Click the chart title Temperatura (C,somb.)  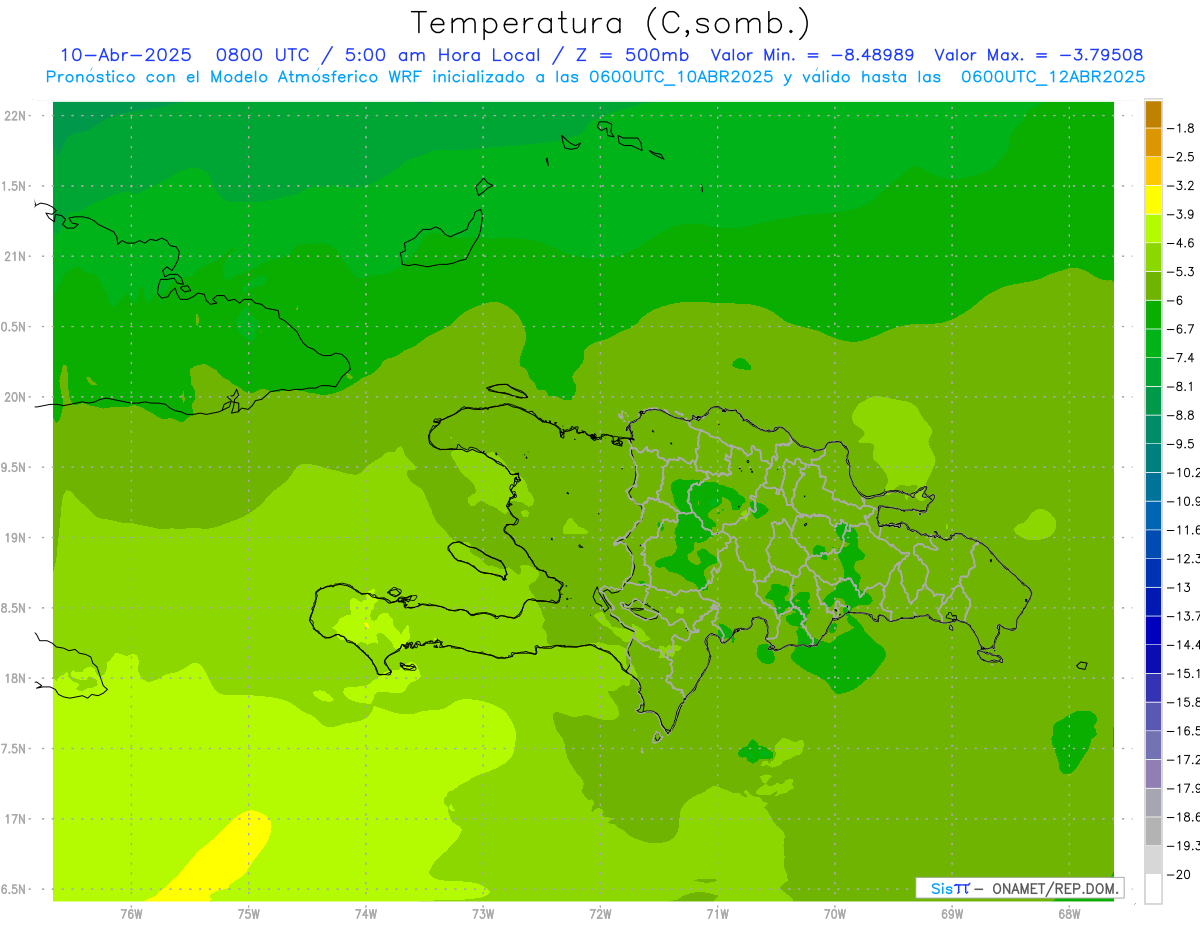click(611, 22)
